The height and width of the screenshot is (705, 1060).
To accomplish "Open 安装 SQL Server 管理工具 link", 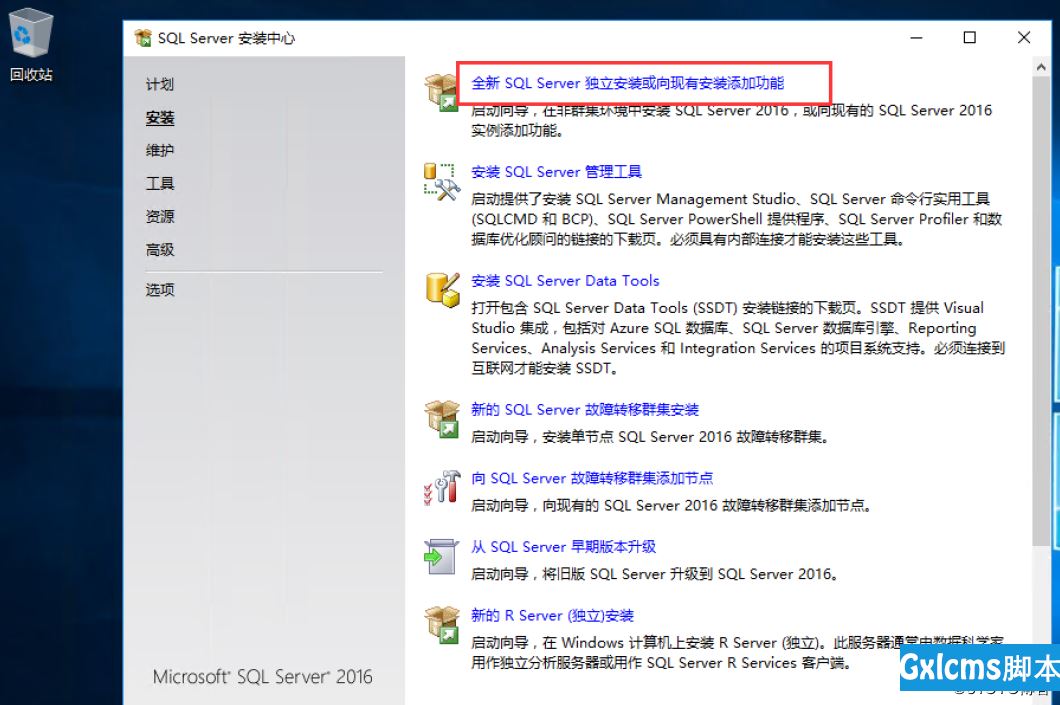I will point(556,172).
